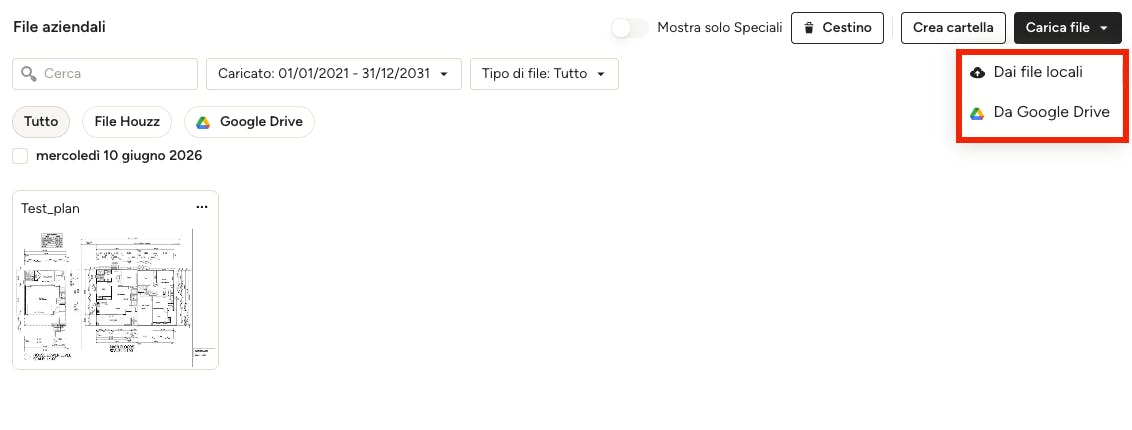Click the arrow icon on Carica file
Screen dimensions: 1132x430
point(1105,28)
